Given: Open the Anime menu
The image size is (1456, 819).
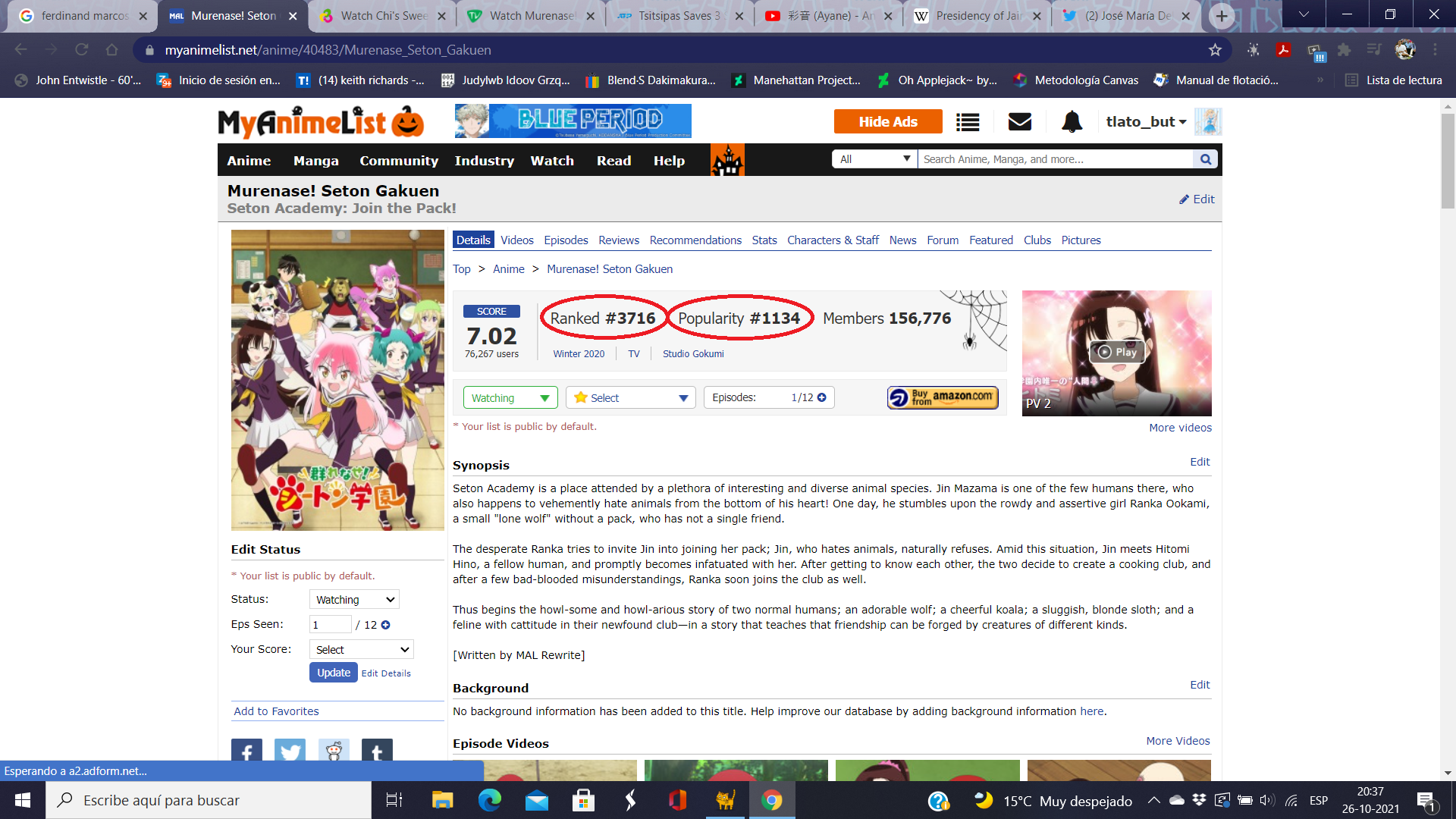Looking at the screenshot, I should 249,161.
